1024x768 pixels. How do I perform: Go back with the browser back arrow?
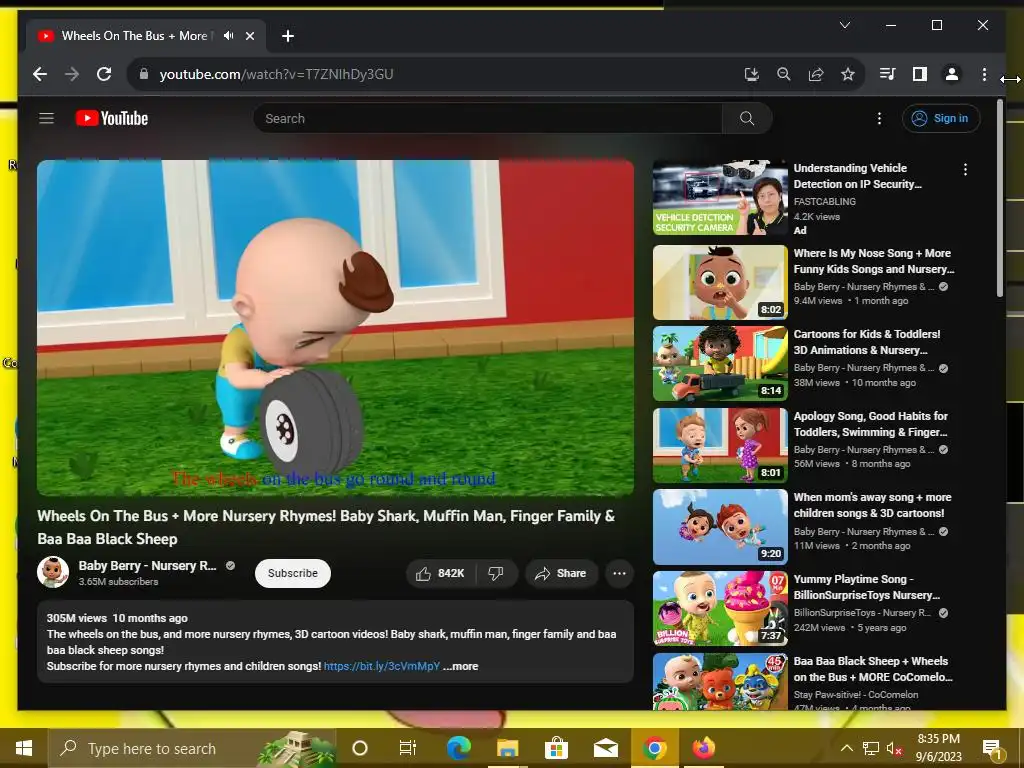tap(40, 74)
